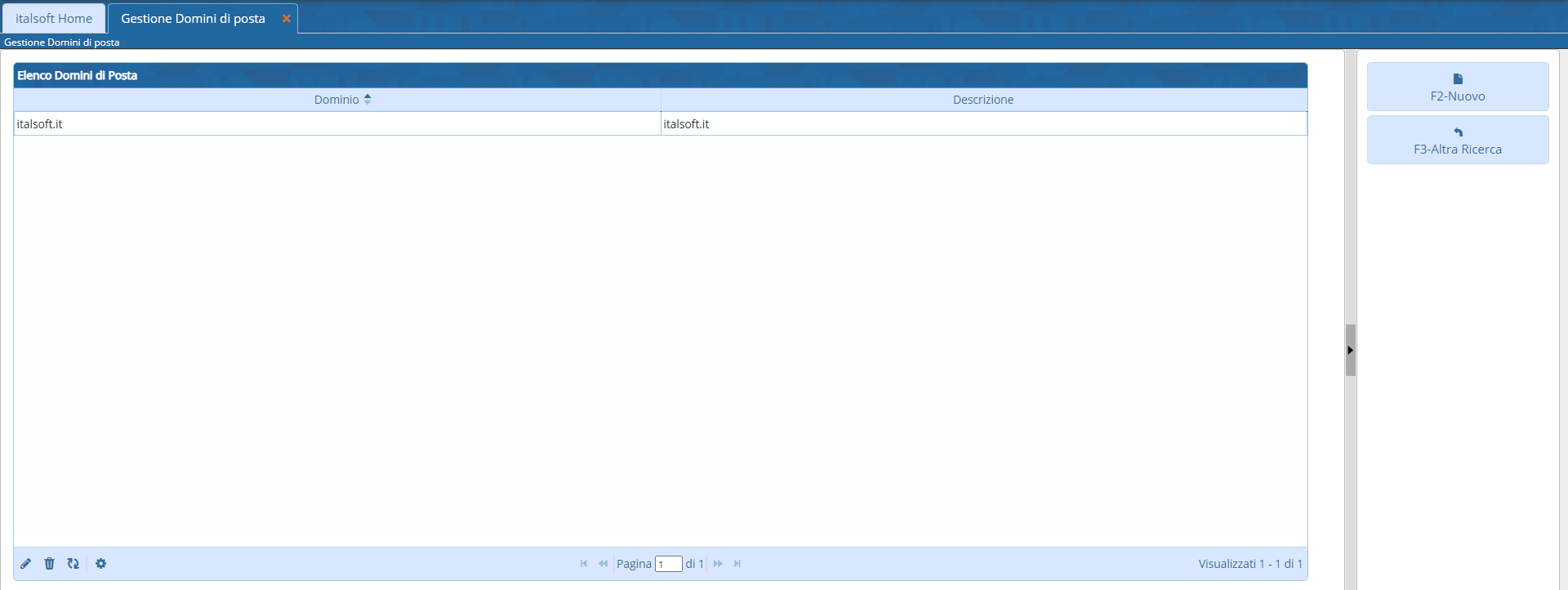Image resolution: width=1568 pixels, height=590 pixels.
Task: Go to the next page of results
Action: pos(718,564)
